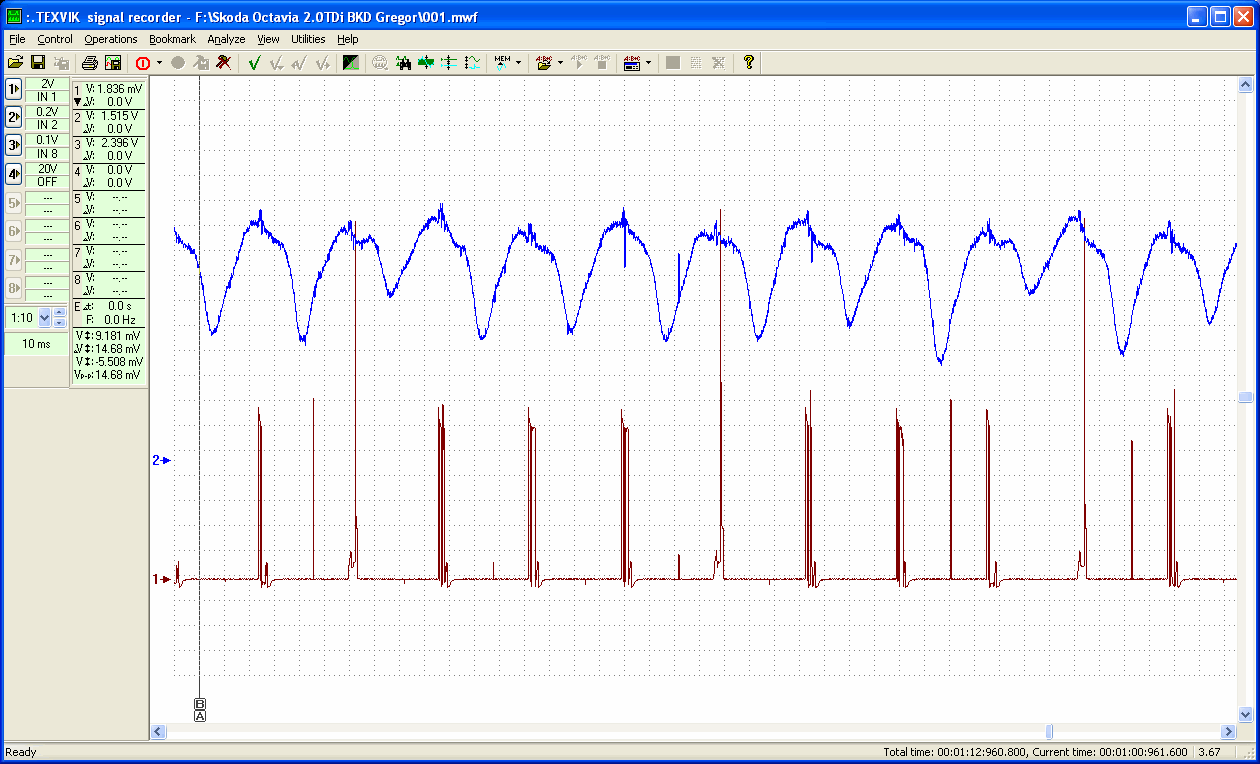Screen dimensions: 1260x764
Task: Click the Save floppy disk icon
Action: 38,63
